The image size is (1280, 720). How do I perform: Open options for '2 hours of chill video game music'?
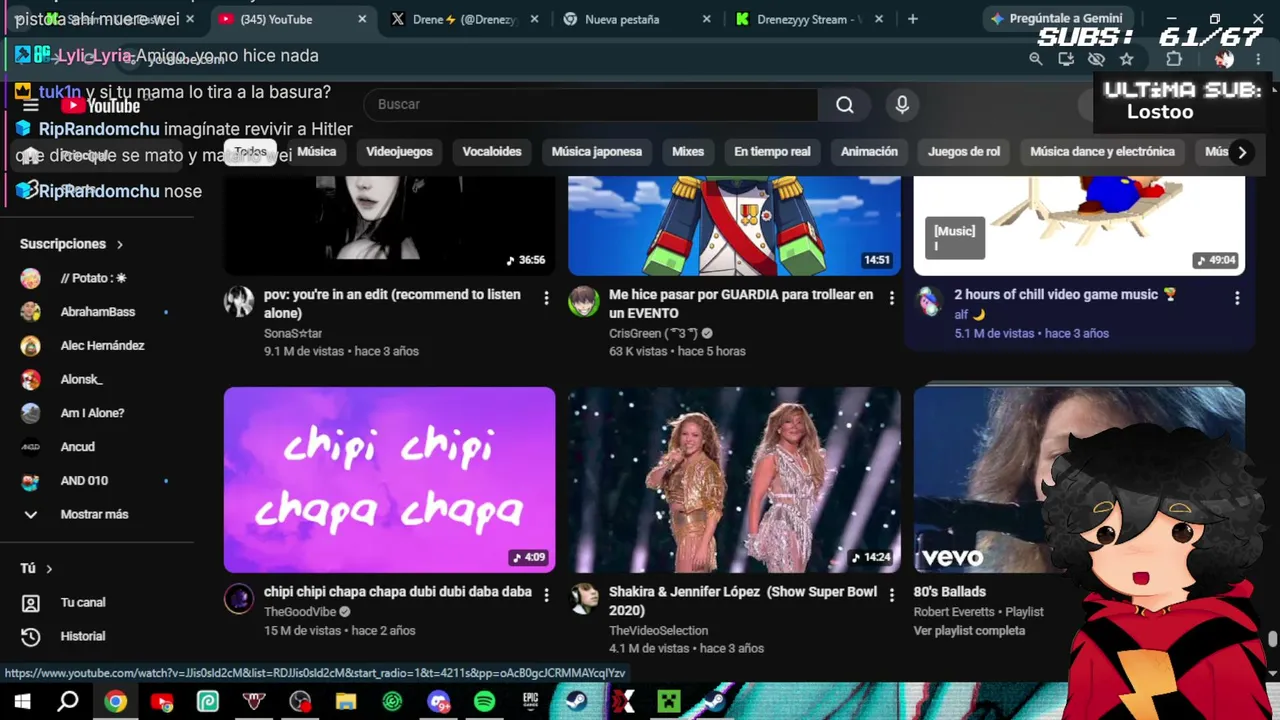tap(1237, 298)
